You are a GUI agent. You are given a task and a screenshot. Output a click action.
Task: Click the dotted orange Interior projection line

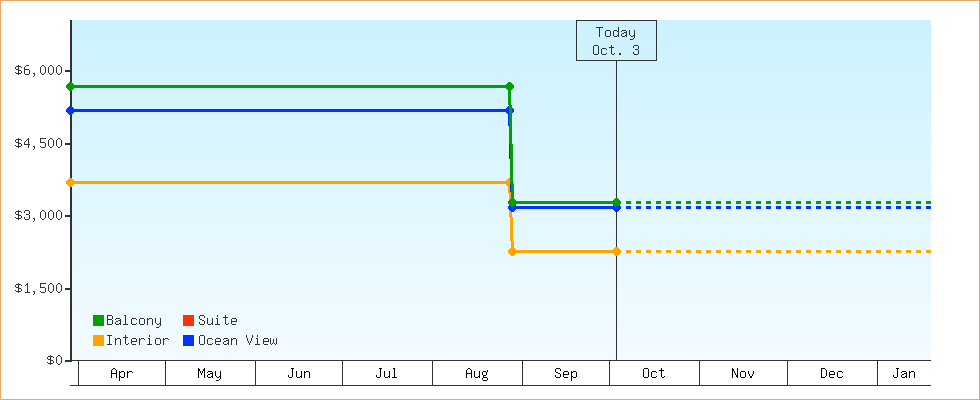[x=780, y=251]
